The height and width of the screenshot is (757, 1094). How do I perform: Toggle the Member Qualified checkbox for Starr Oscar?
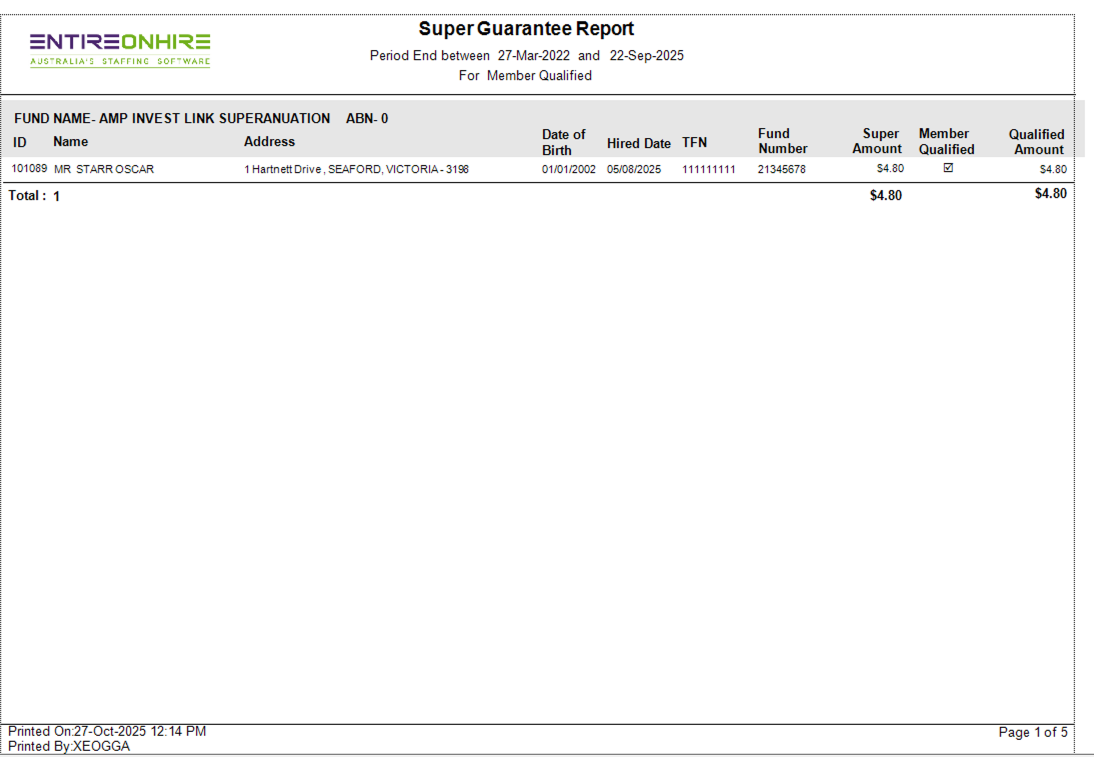tap(948, 168)
